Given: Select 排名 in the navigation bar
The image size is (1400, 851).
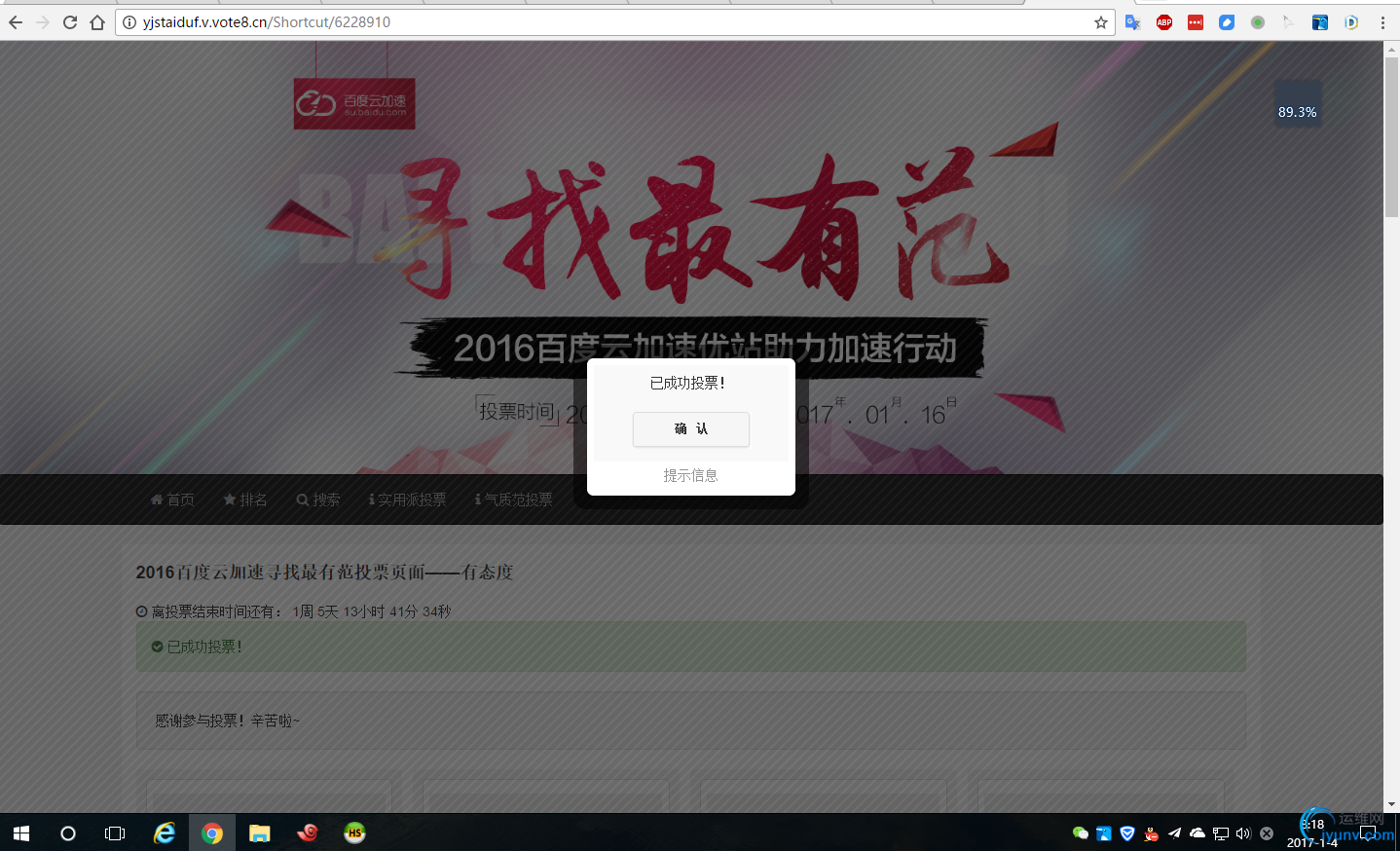Looking at the screenshot, I should [245, 499].
